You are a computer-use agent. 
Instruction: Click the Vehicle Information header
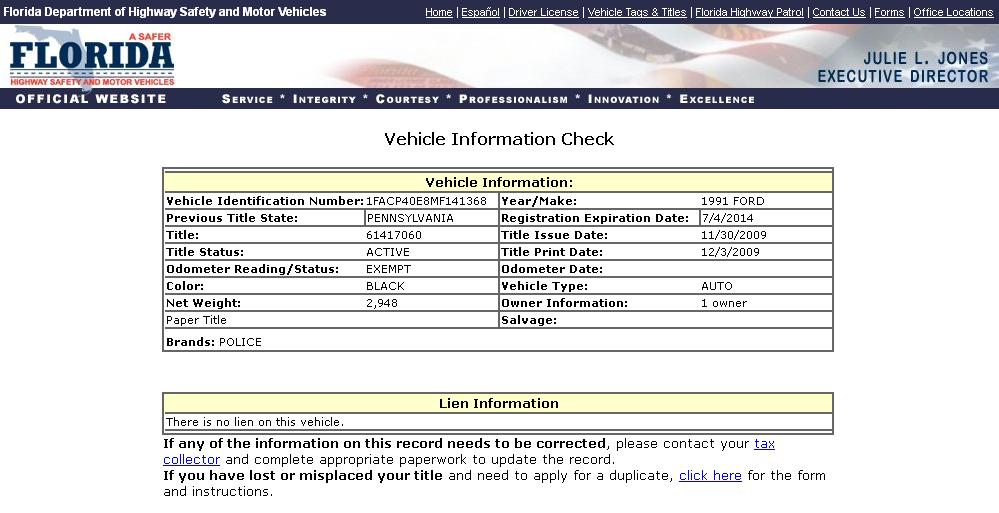(x=499, y=182)
